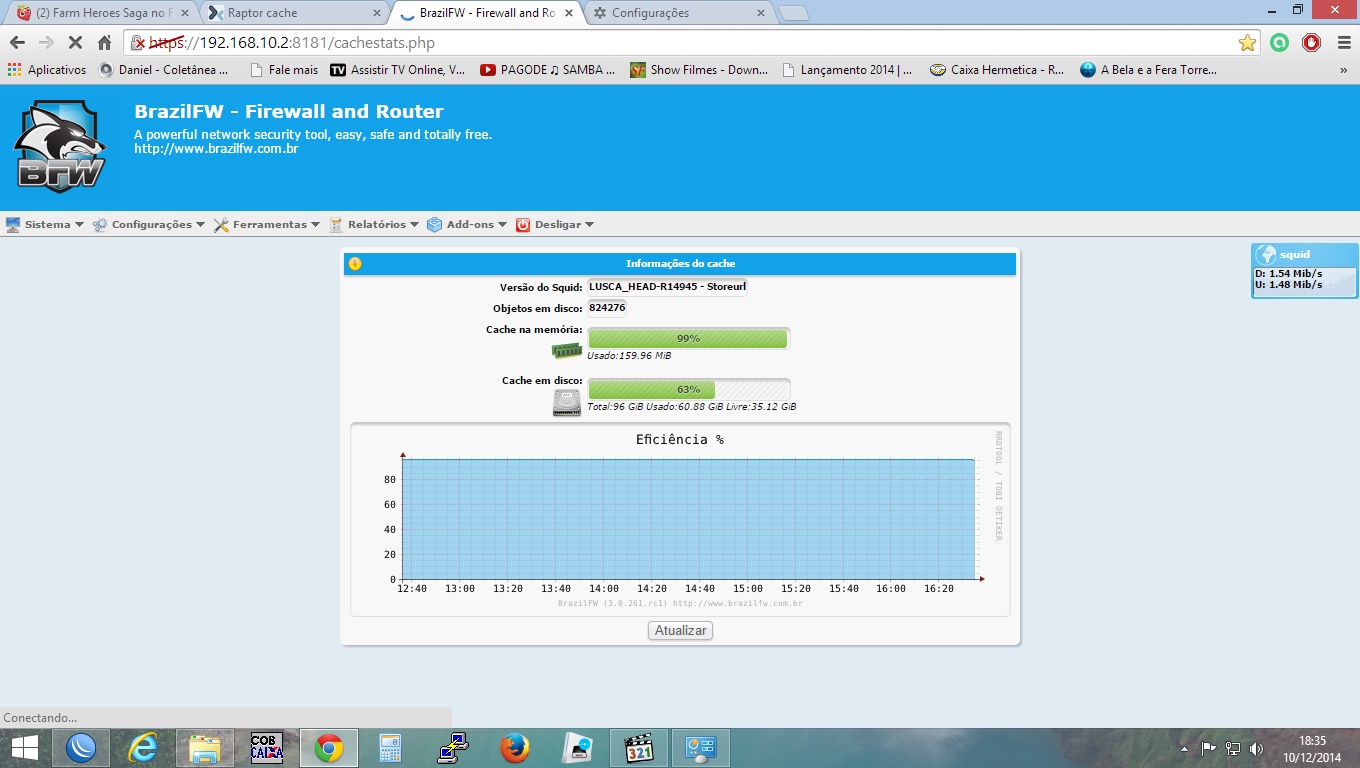Viewport: 1360px width, 768px height.
Task: Launch Internet Explorer from the taskbar
Action: point(143,748)
